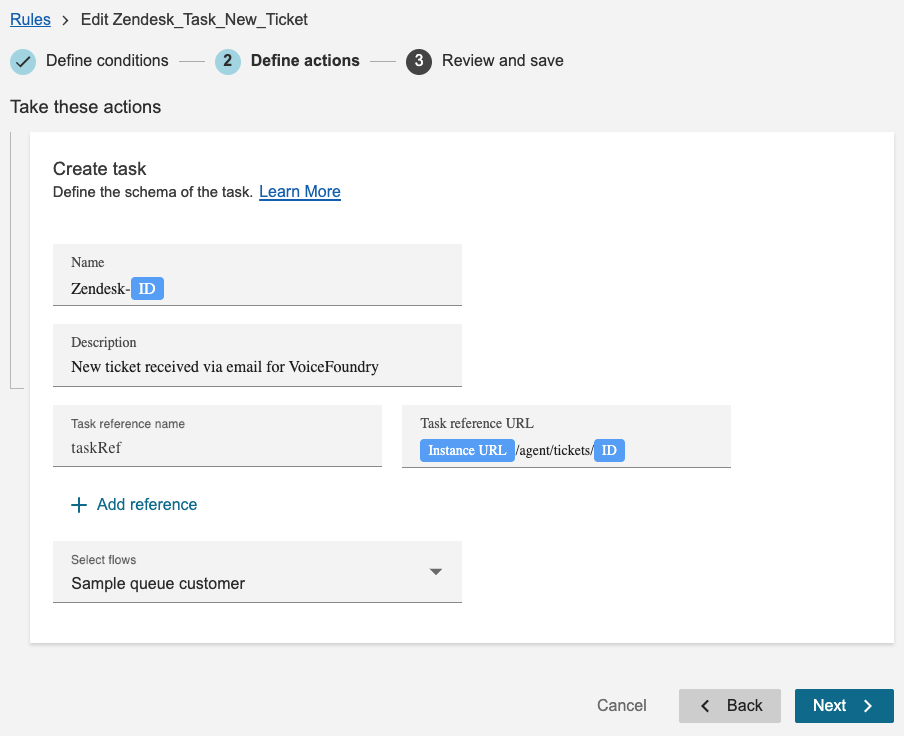Go to the Define conditions step

(x=107, y=61)
